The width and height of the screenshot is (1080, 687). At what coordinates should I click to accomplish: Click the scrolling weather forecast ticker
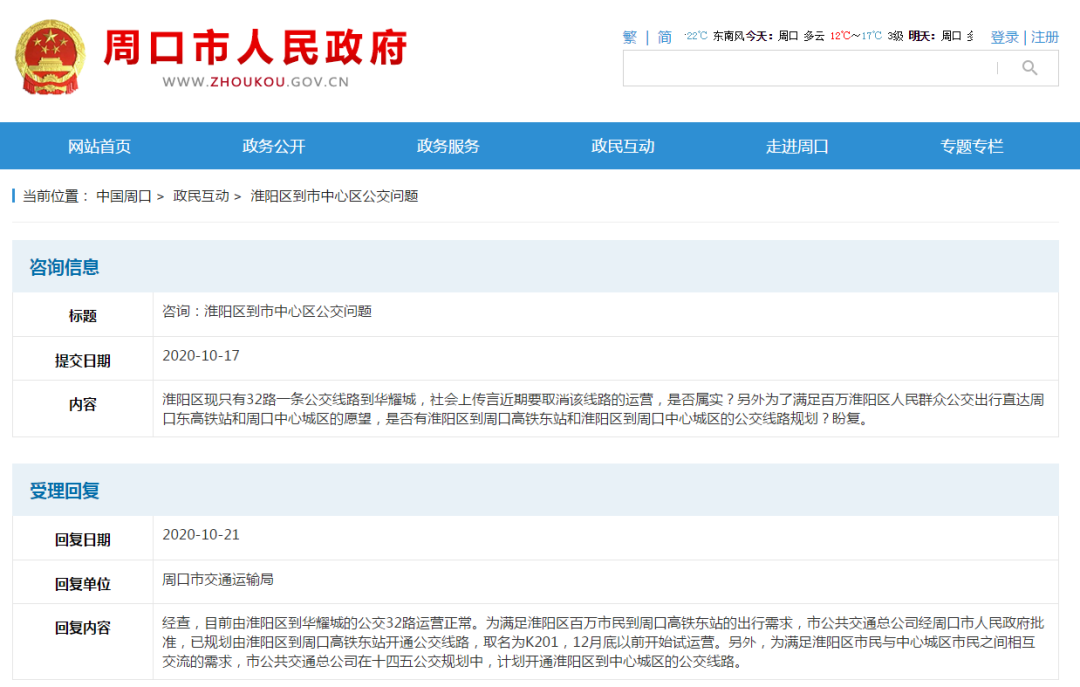828,36
